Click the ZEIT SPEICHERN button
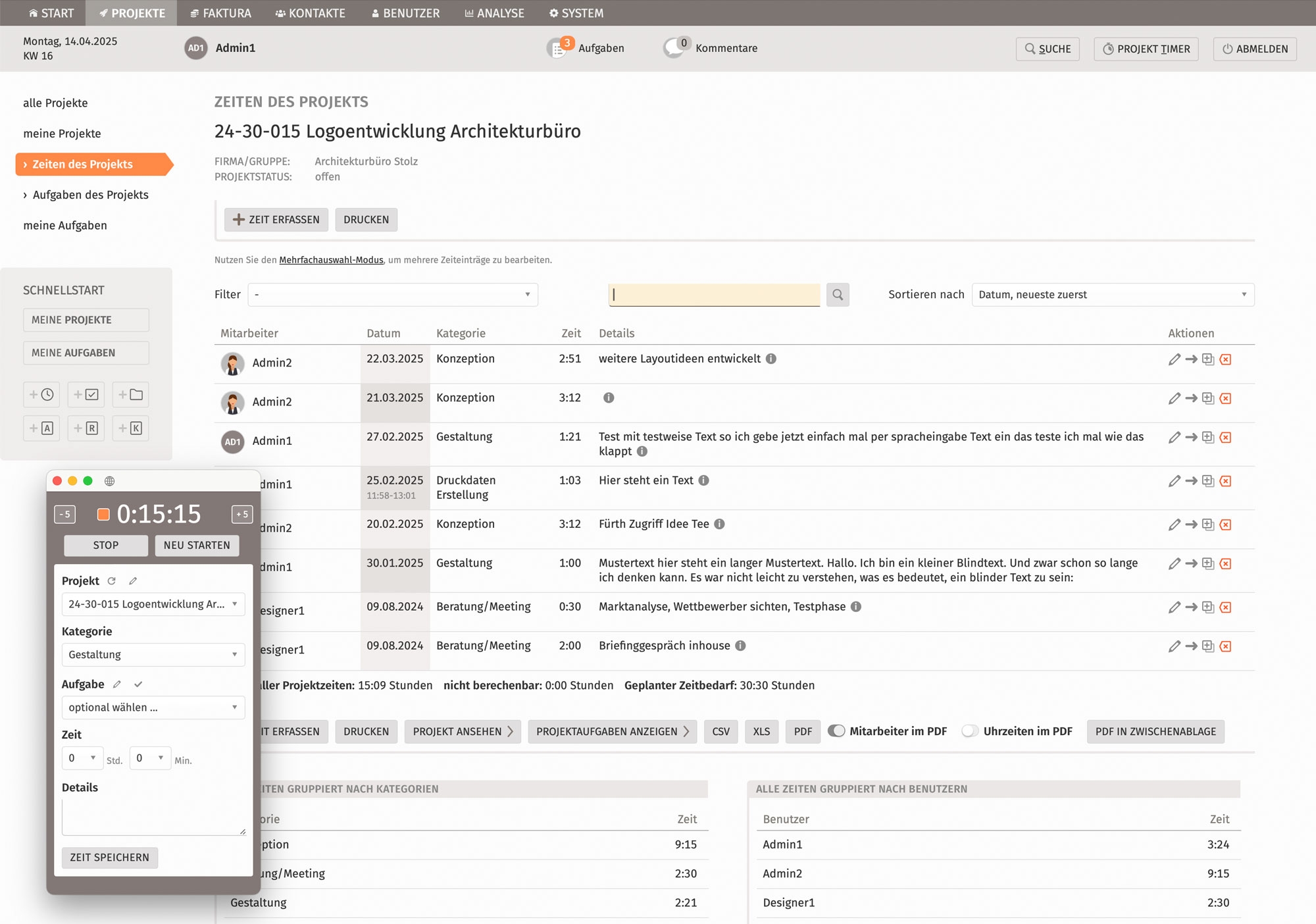The image size is (1316, 924). (110, 857)
